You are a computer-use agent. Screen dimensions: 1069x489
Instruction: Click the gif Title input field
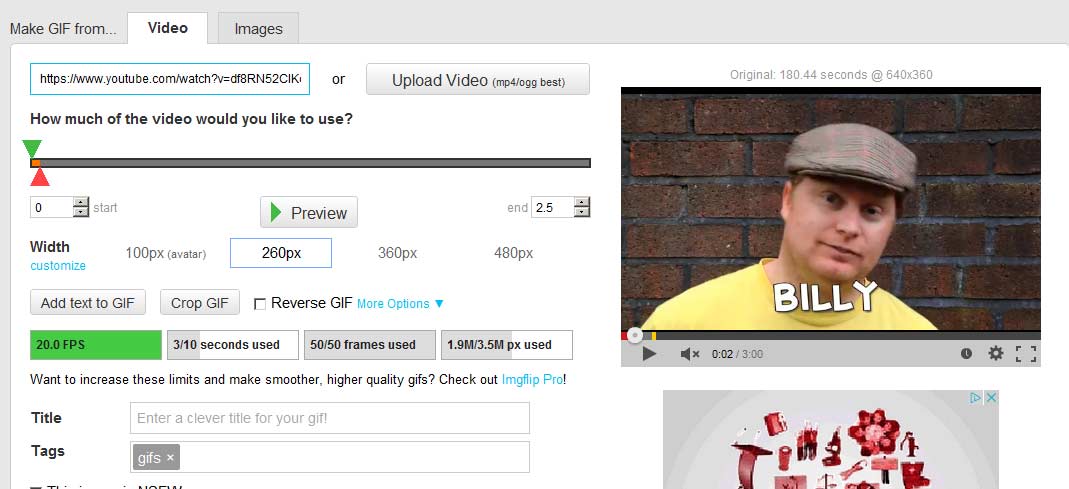tap(329, 418)
